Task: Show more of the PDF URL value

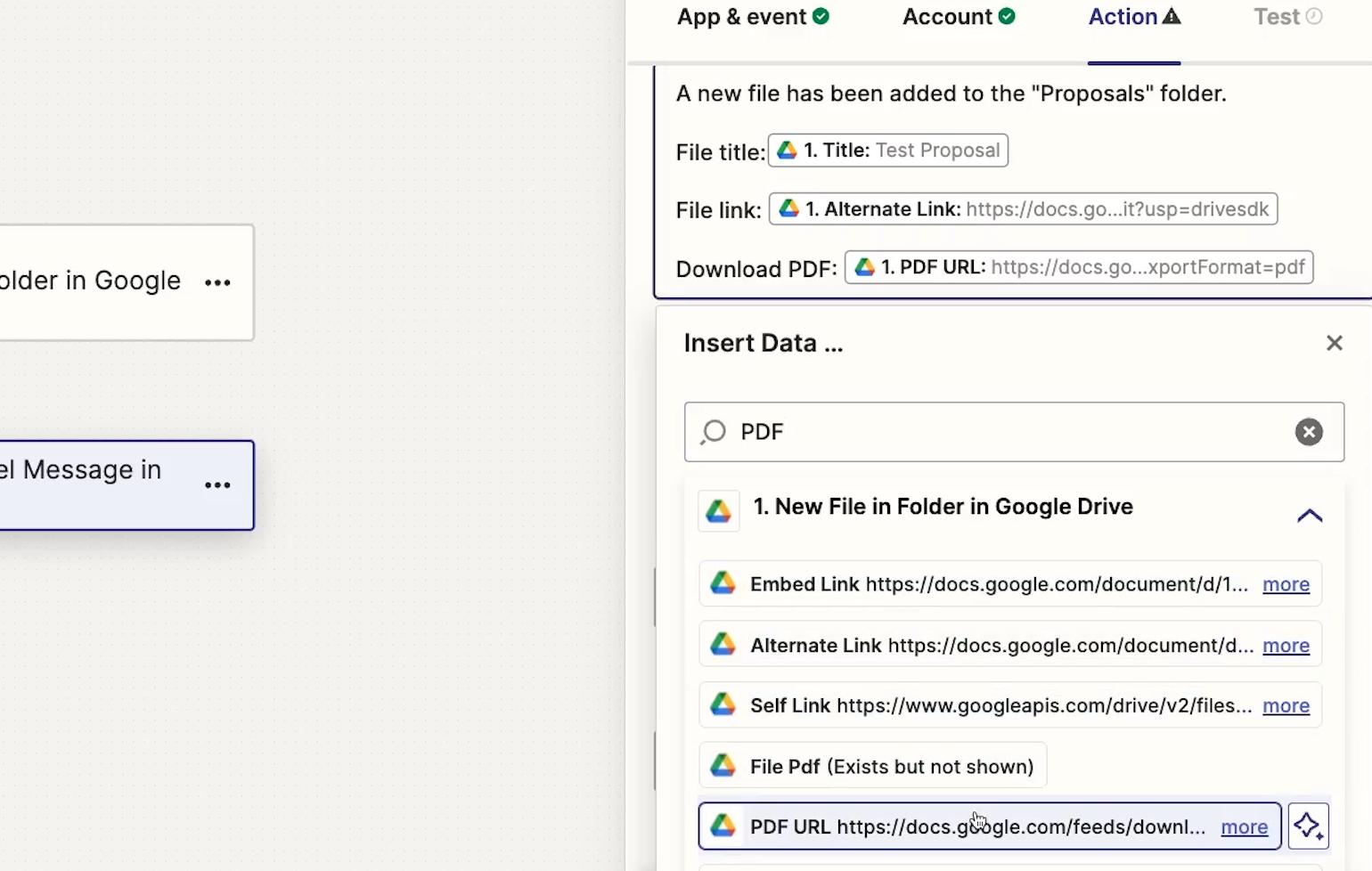Action: [1244, 826]
